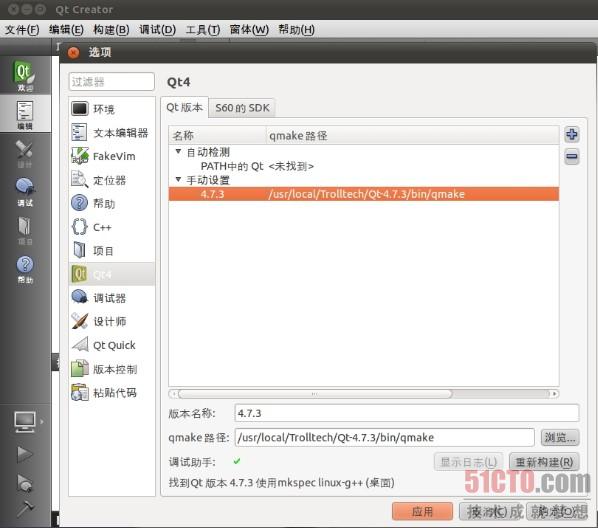Select the 设计师 Designer category
This screenshot has height=528, width=598.
click(x=112, y=322)
